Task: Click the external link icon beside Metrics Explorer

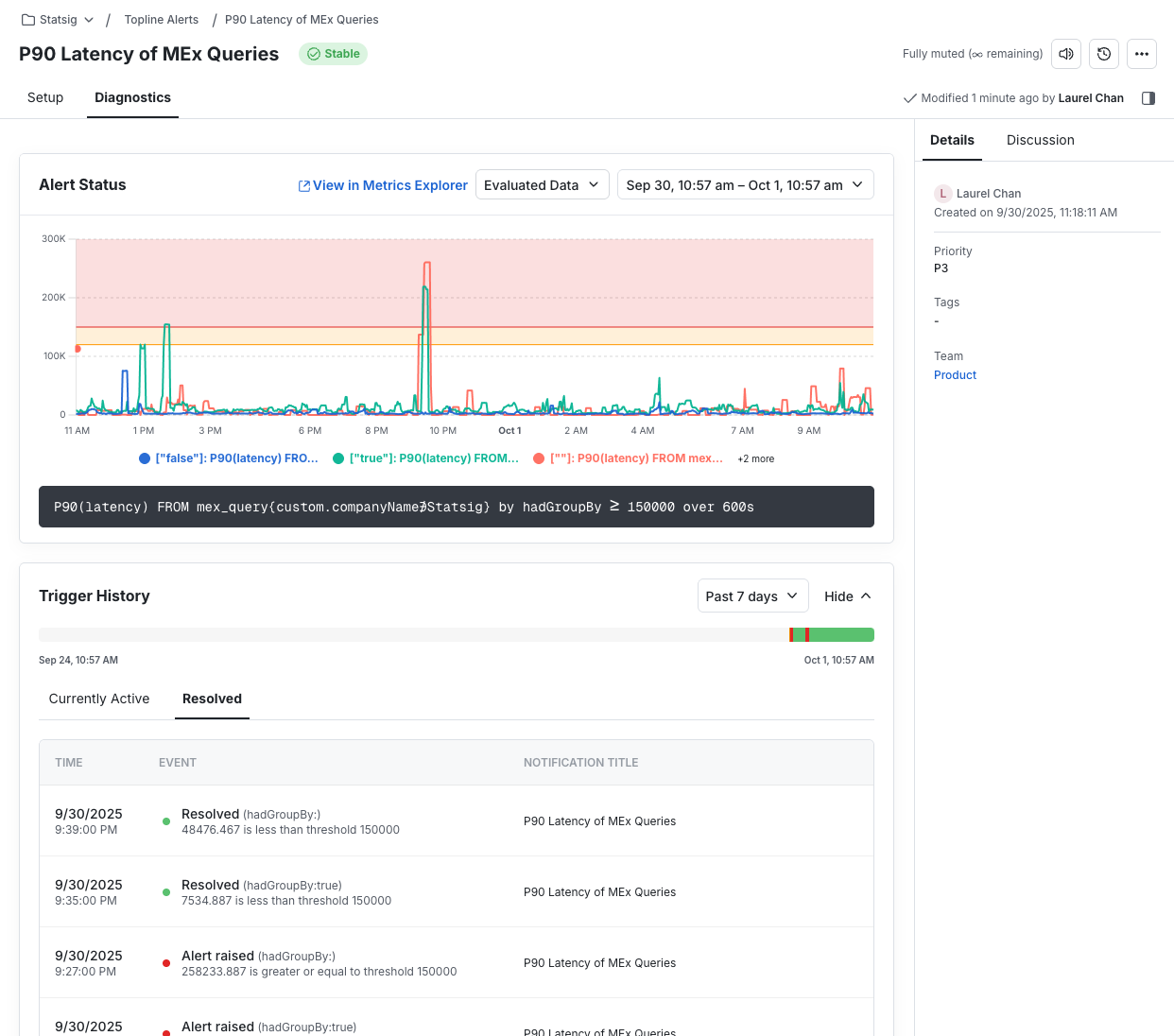Action: (304, 186)
